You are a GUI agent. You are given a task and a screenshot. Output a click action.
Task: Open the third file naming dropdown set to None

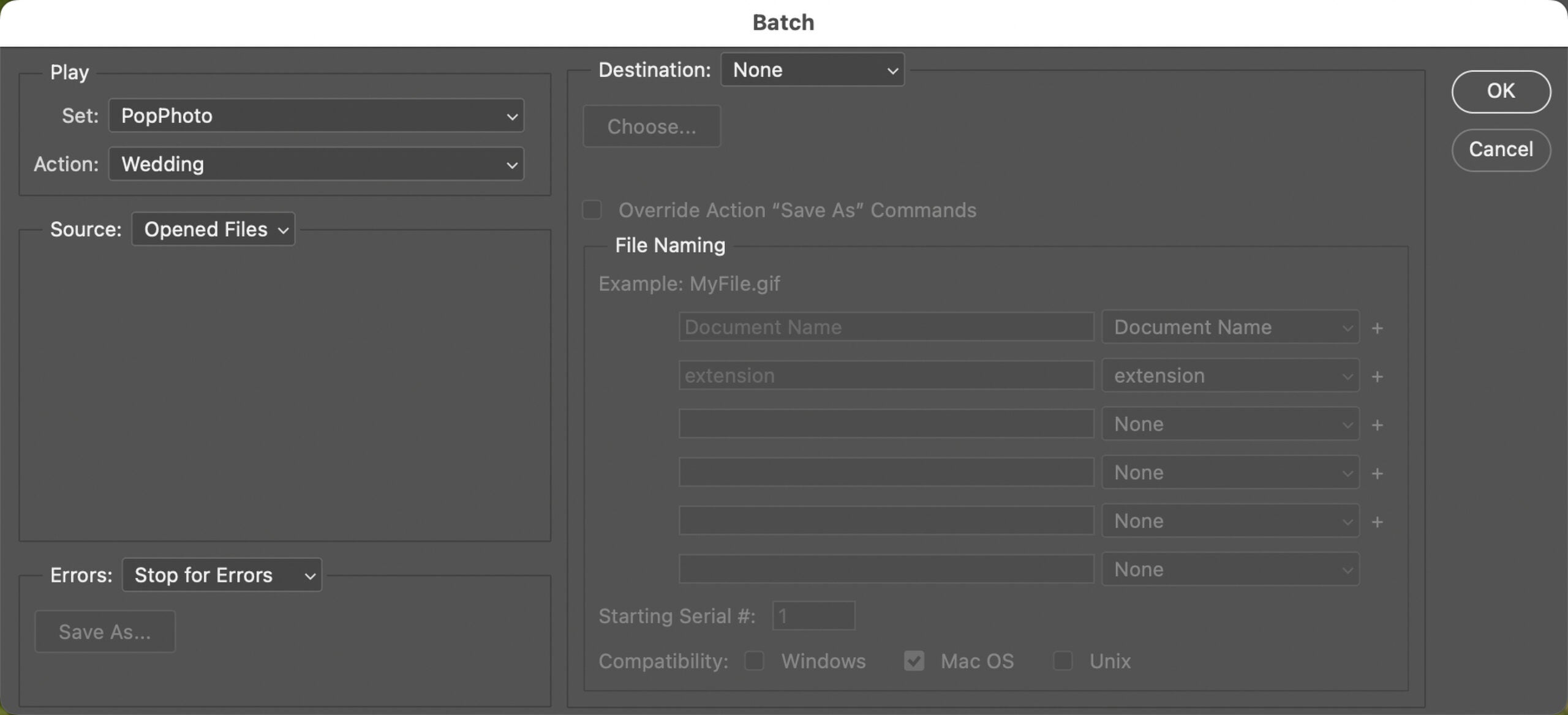[x=1231, y=424]
